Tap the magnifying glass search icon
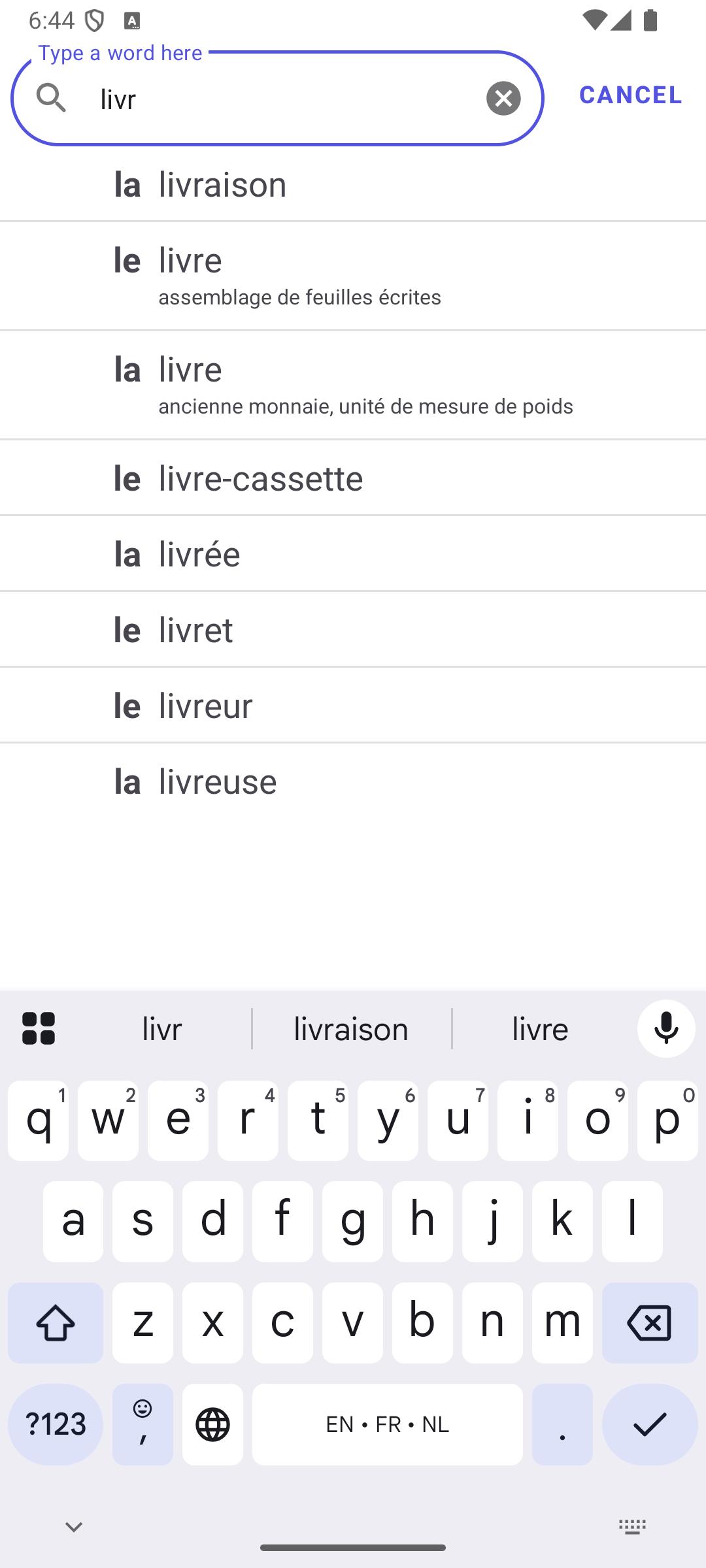Image resolution: width=706 pixels, height=1568 pixels. click(x=51, y=98)
